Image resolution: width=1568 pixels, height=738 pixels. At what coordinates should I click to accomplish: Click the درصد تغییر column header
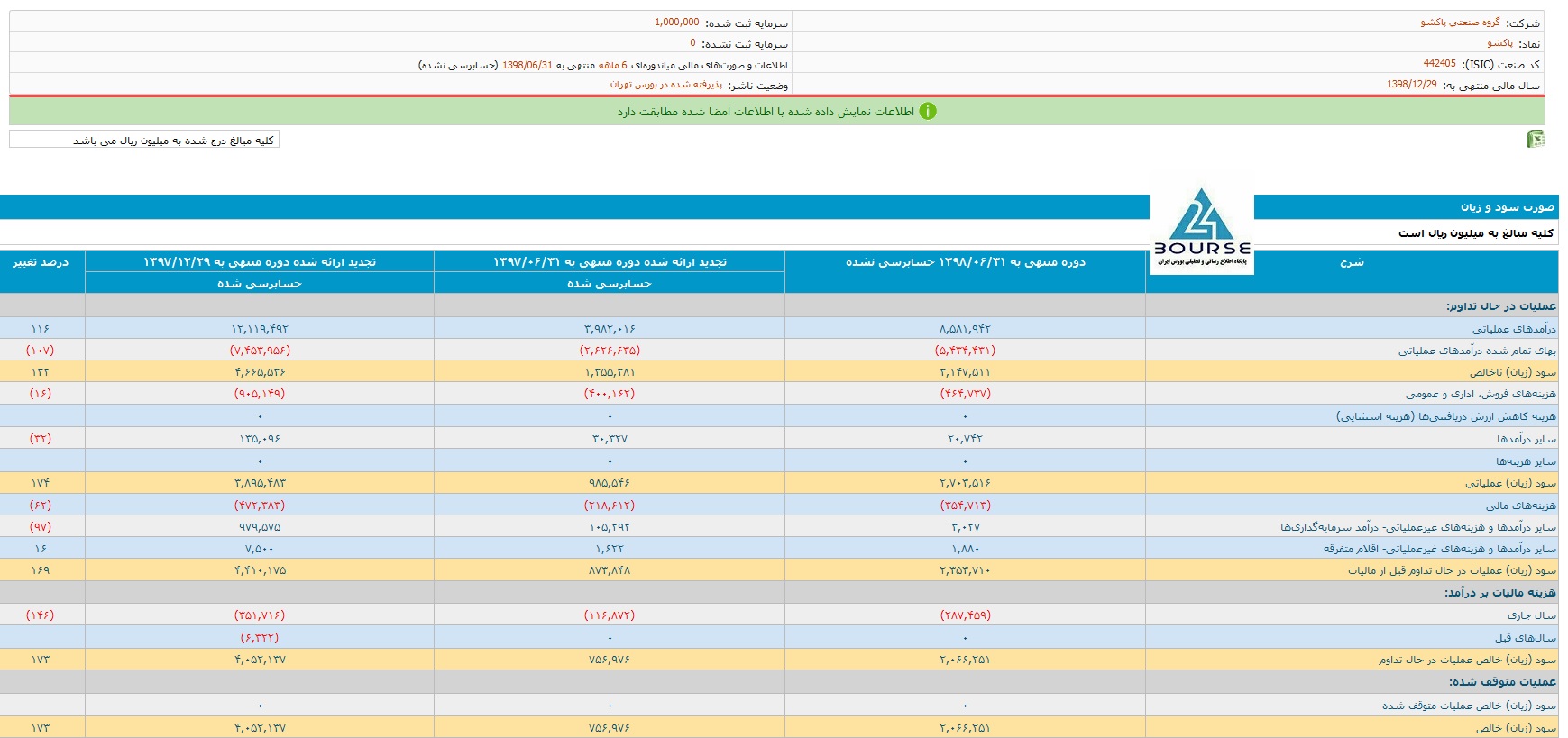point(41,262)
